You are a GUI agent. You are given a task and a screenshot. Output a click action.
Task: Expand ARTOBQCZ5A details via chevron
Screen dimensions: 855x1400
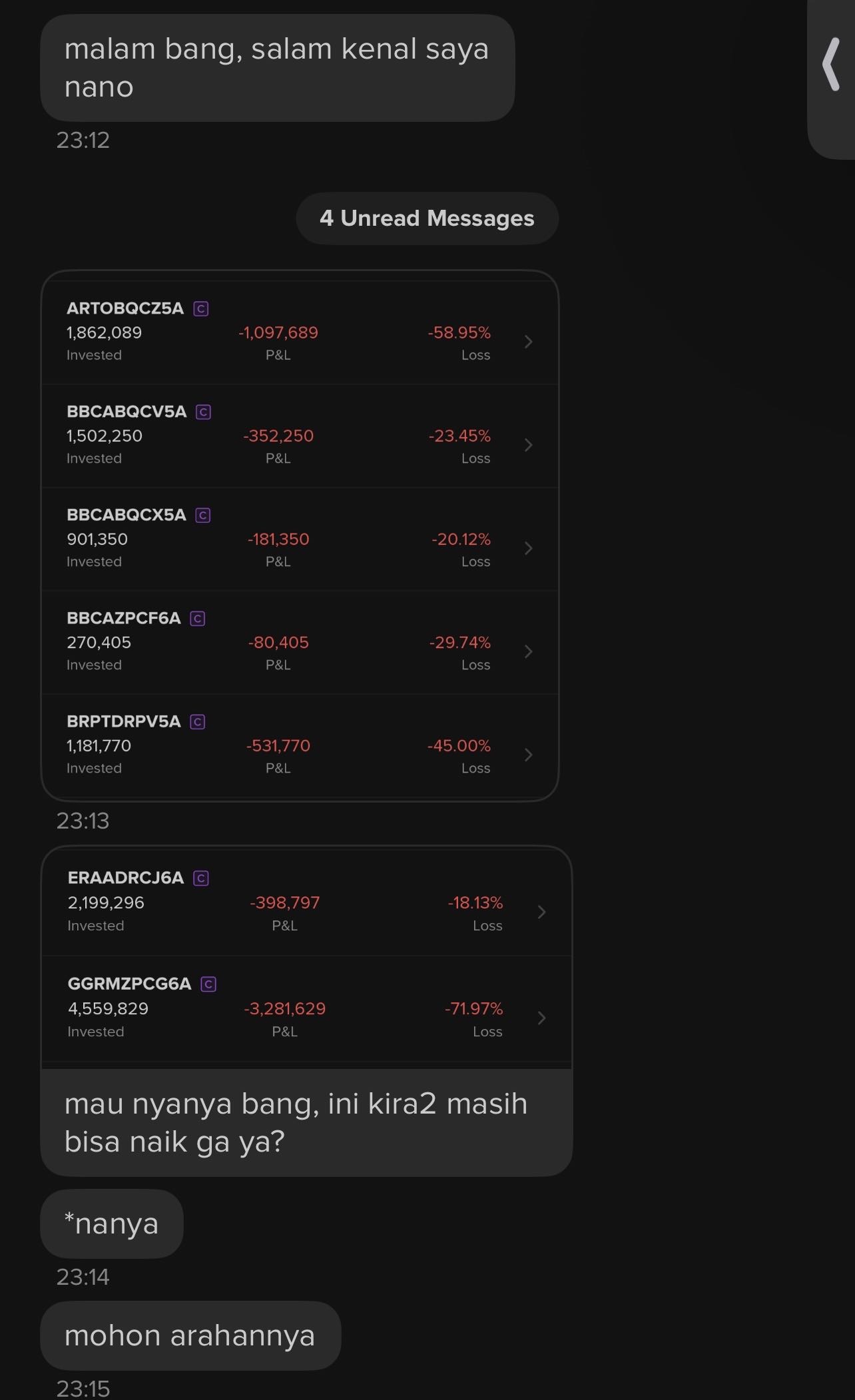click(x=529, y=342)
